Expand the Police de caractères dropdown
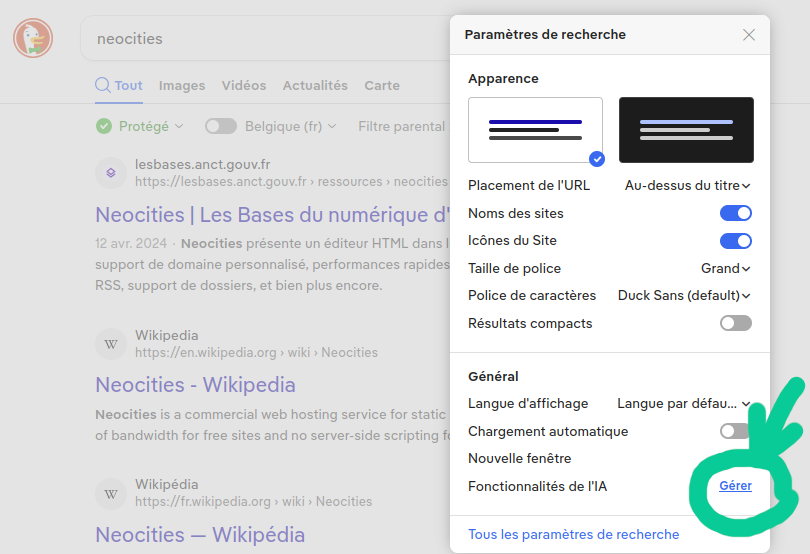This screenshot has width=810, height=554. coord(684,295)
